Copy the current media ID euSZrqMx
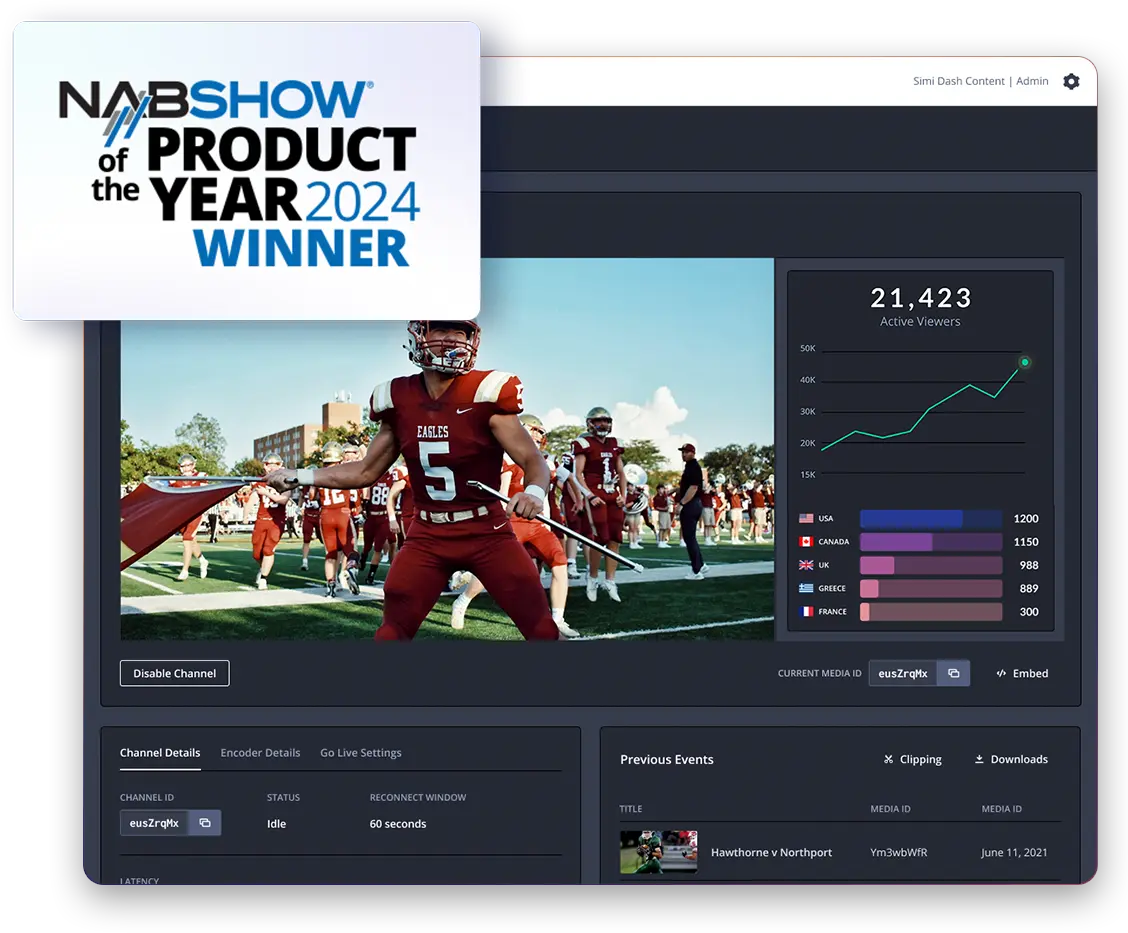Screen dimensions: 1128x933 pyautogui.click(x=953, y=673)
